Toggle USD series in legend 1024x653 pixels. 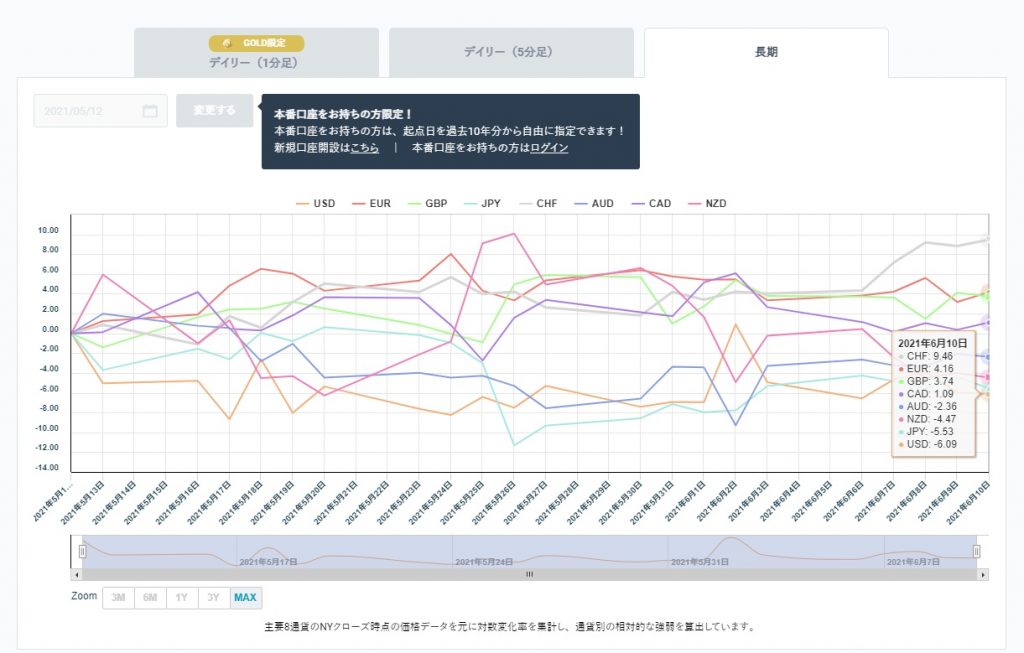(315, 204)
